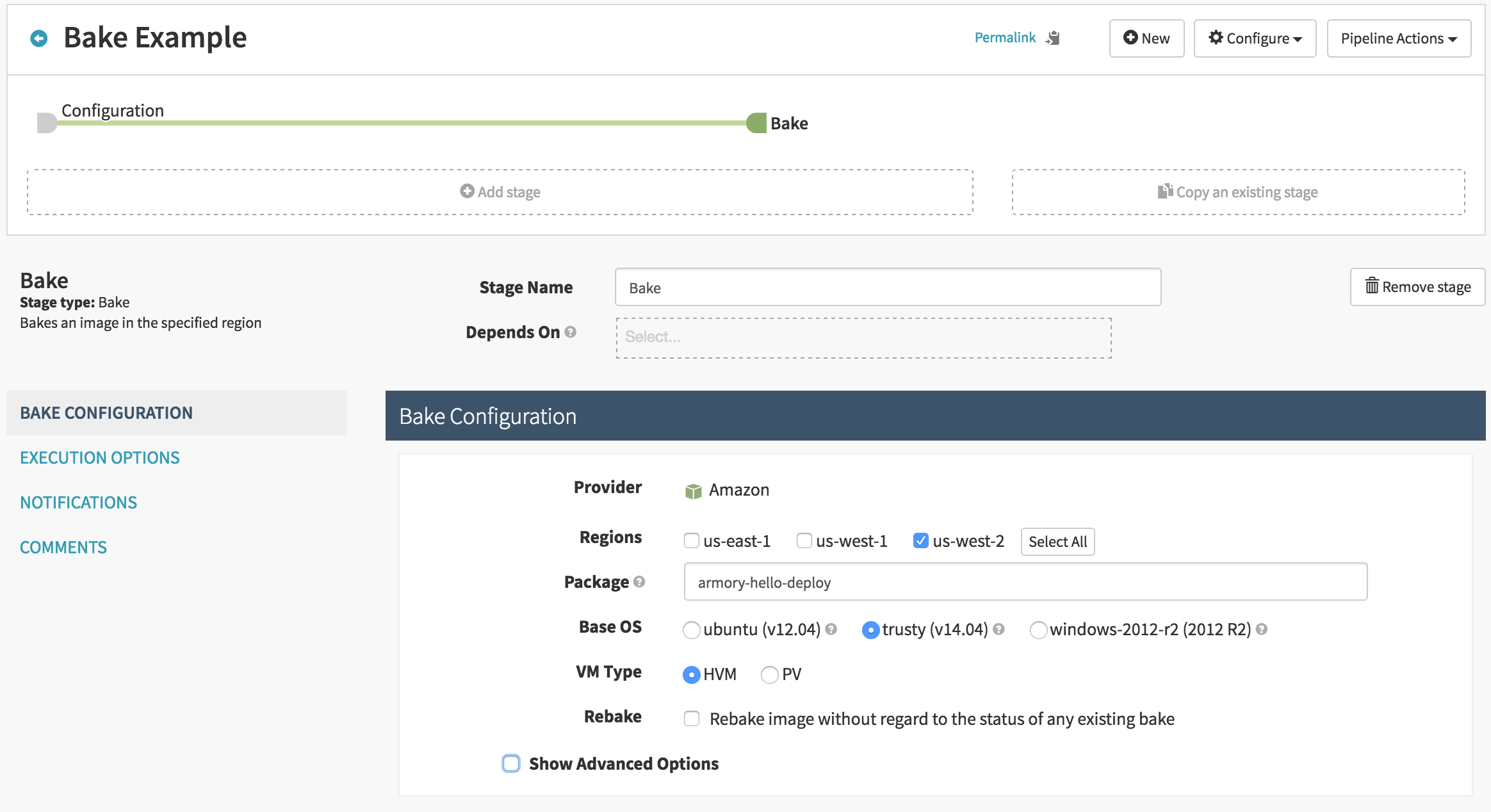Open the Configure dropdown menu
This screenshot has width=1491, height=812.
1255,38
